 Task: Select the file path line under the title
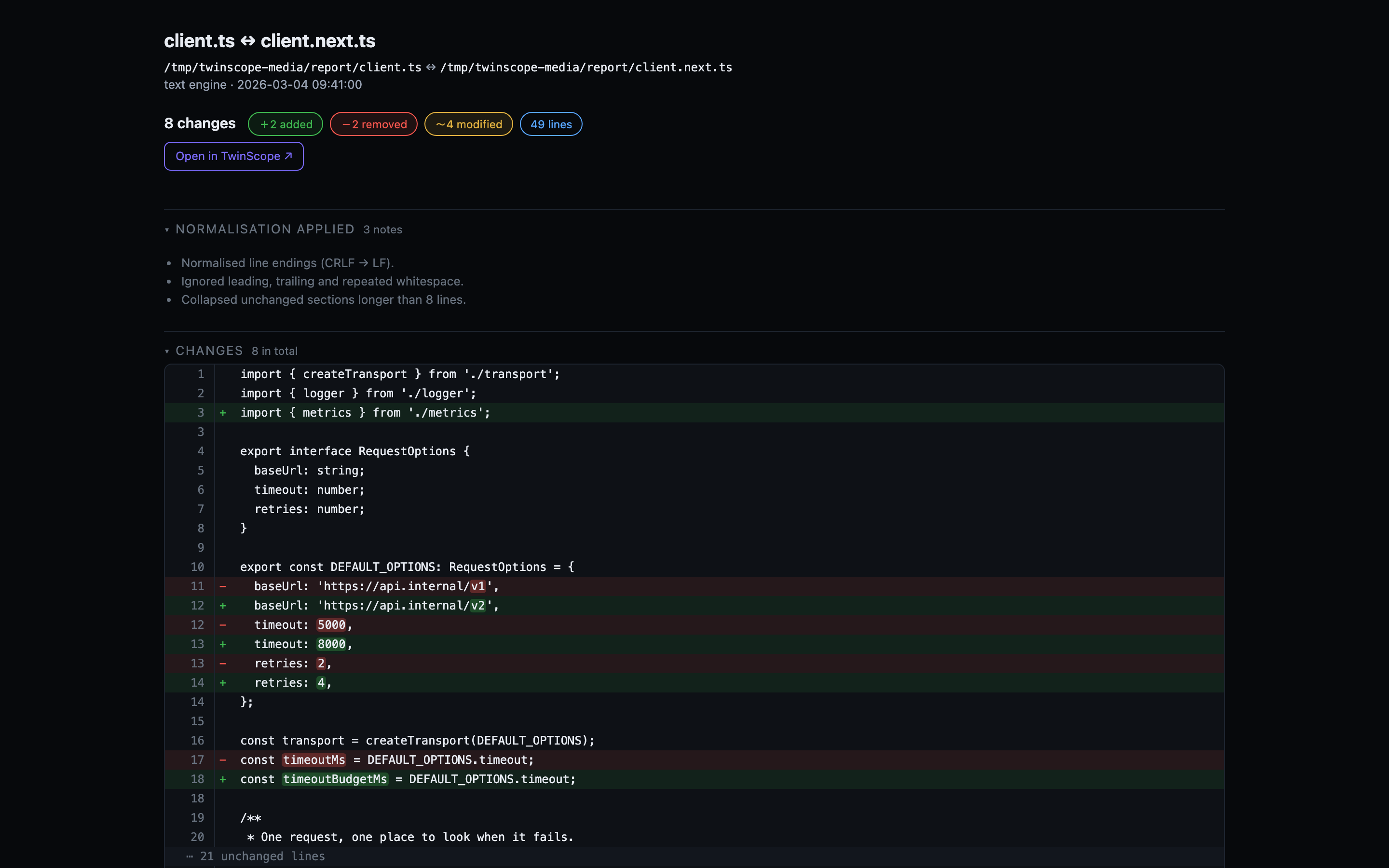point(448,67)
